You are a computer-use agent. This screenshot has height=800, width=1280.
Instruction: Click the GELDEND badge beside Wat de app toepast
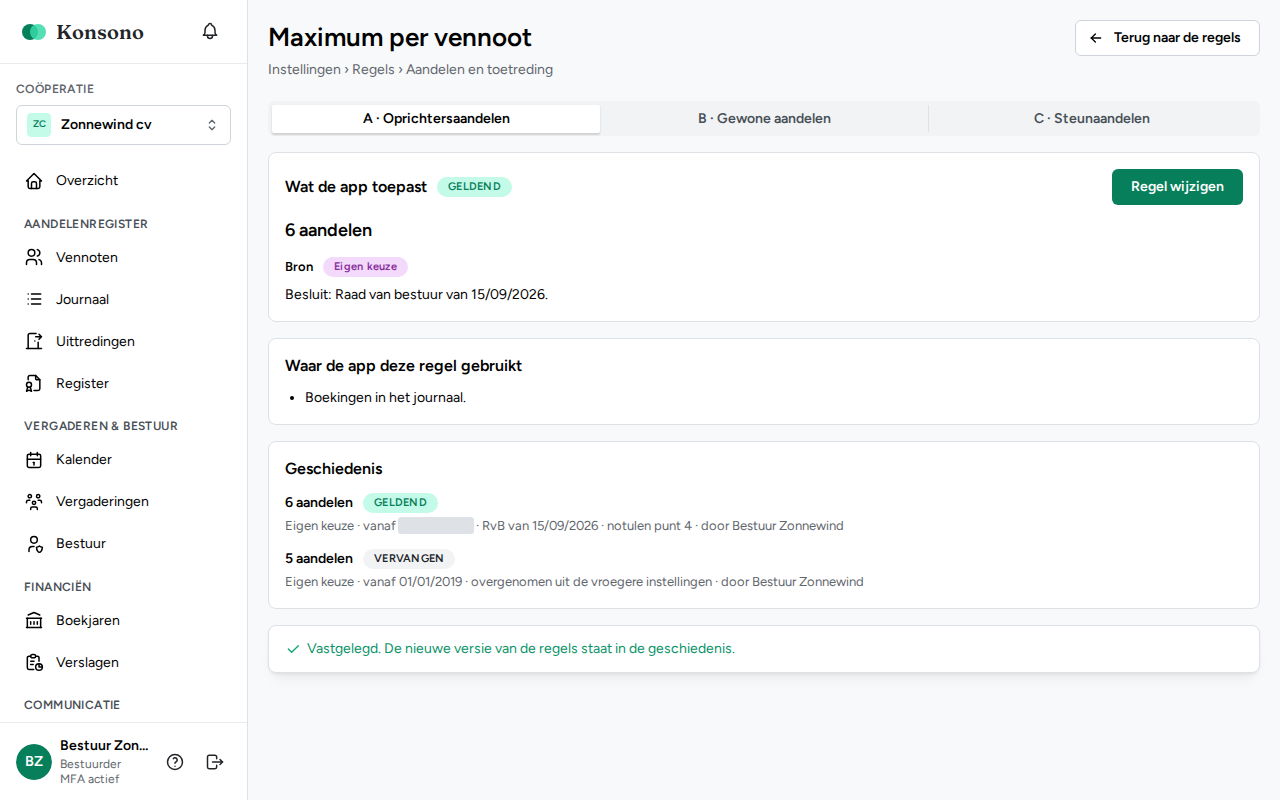(474, 187)
